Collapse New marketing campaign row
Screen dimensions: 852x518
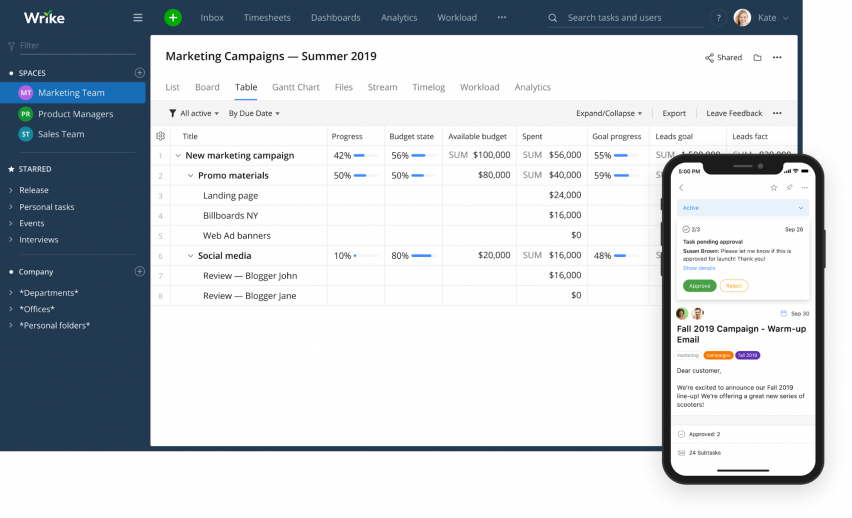(178, 155)
